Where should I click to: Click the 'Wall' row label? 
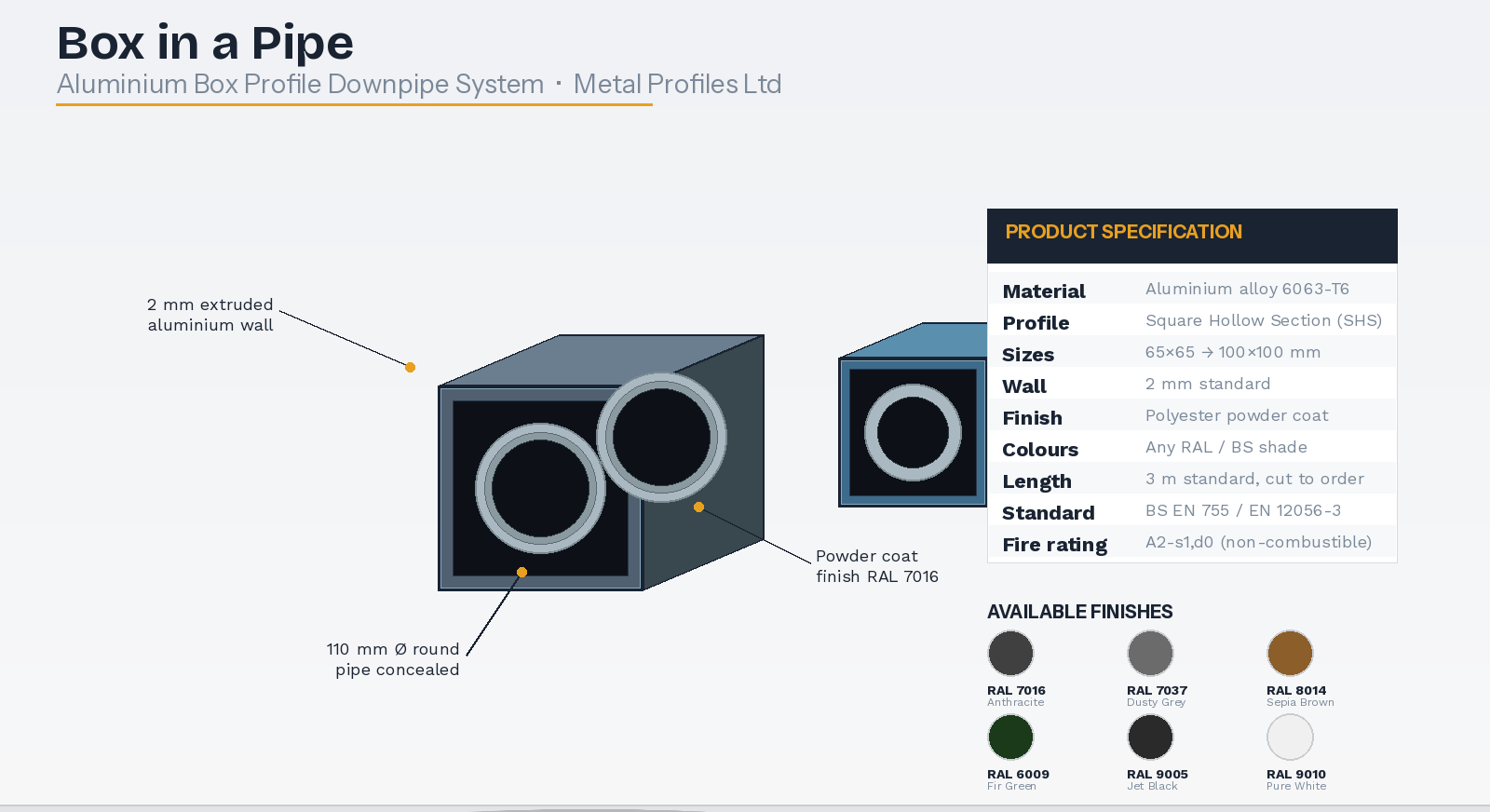(1024, 386)
